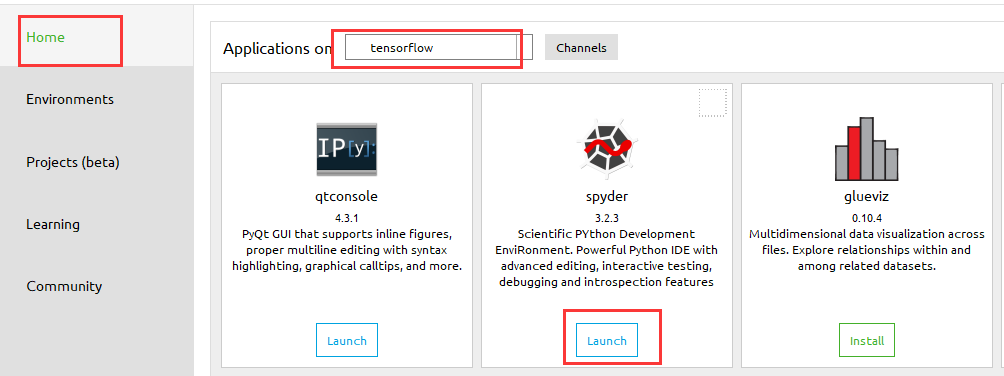Open spyder card options gear
This screenshot has width=1004, height=376.
713,103
